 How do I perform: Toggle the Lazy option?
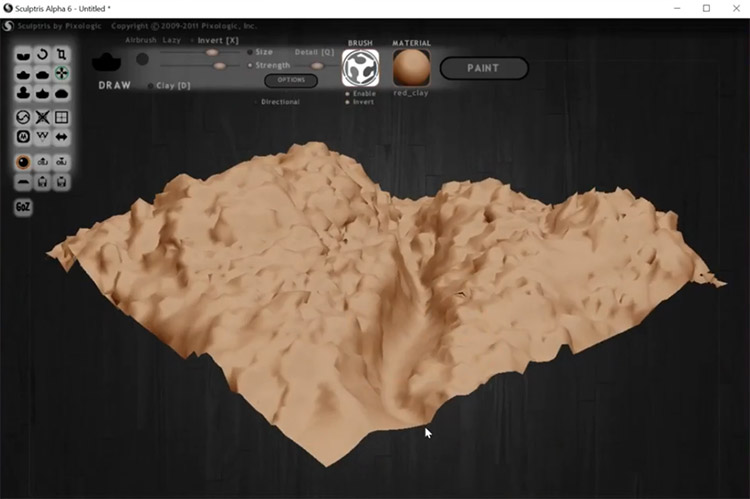[x=172, y=40]
